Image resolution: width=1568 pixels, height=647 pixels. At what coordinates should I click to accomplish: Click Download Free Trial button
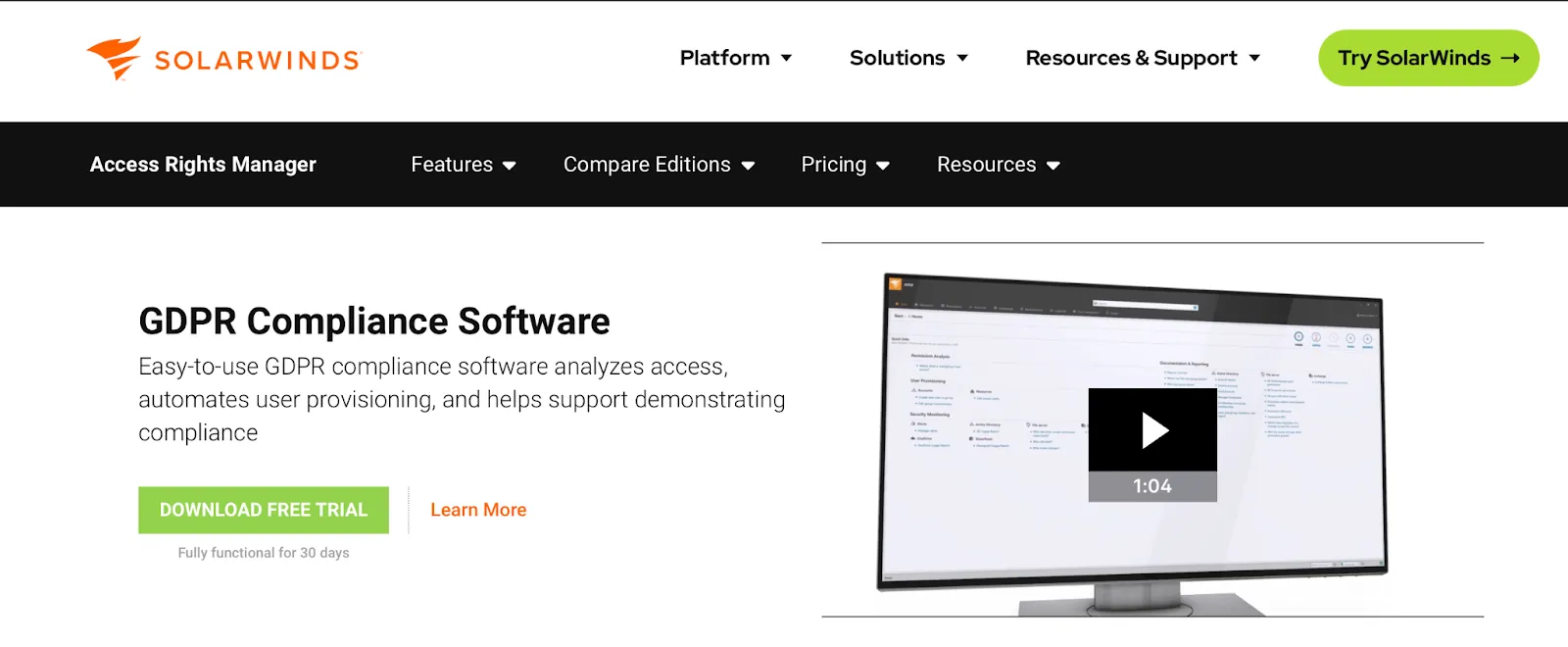click(264, 510)
